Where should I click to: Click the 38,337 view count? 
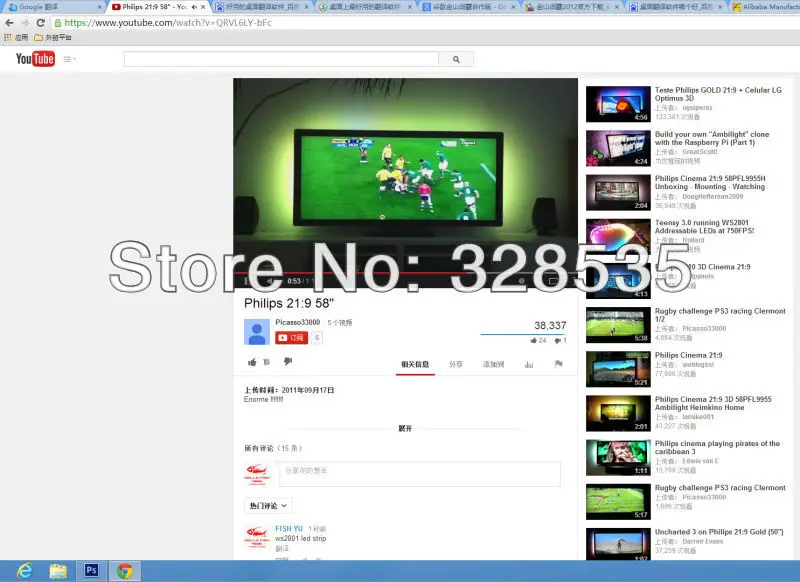pyautogui.click(x=550, y=325)
